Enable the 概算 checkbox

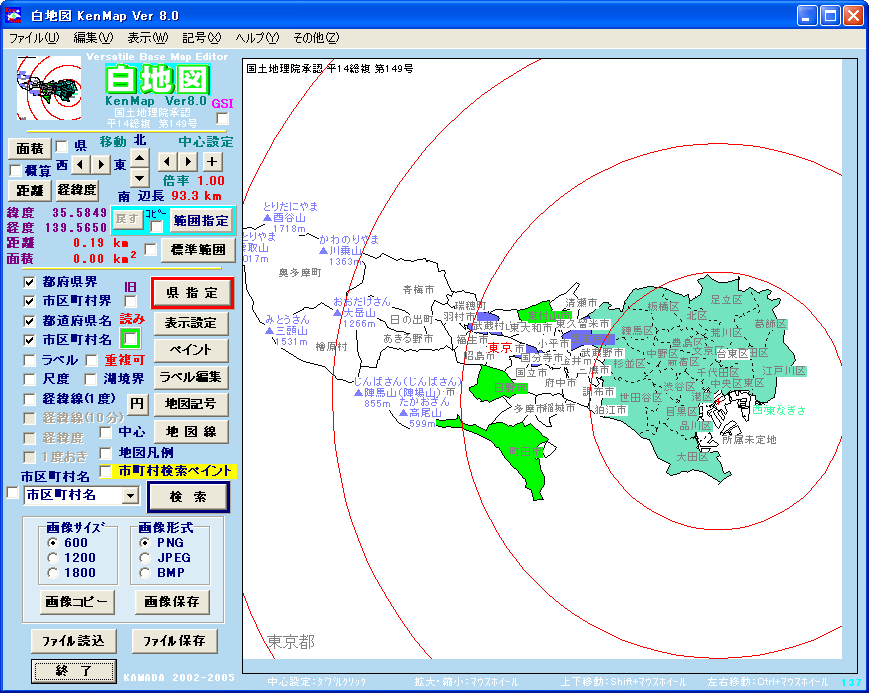pyautogui.click(x=16, y=170)
